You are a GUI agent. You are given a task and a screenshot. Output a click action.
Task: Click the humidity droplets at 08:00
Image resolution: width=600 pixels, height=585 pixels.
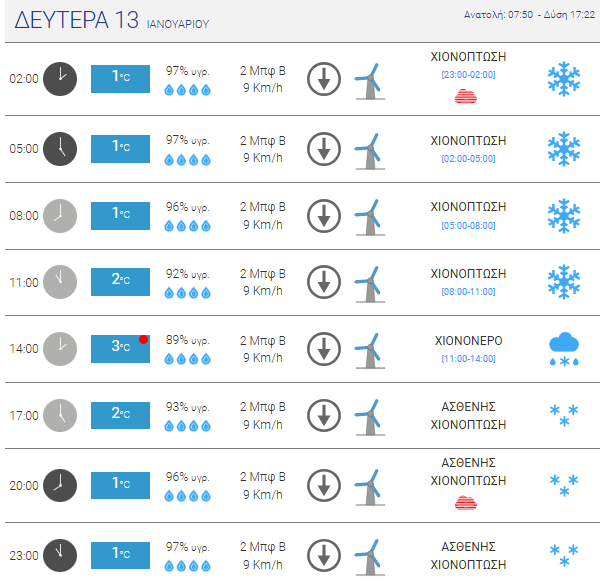click(x=187, y=226)
